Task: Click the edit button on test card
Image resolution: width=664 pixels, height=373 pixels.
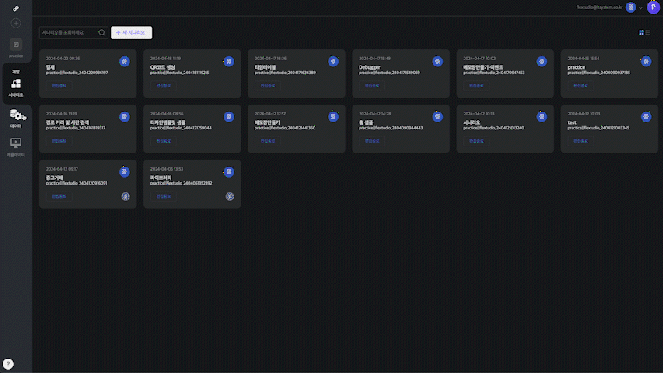Action: (x=580, y=141)
